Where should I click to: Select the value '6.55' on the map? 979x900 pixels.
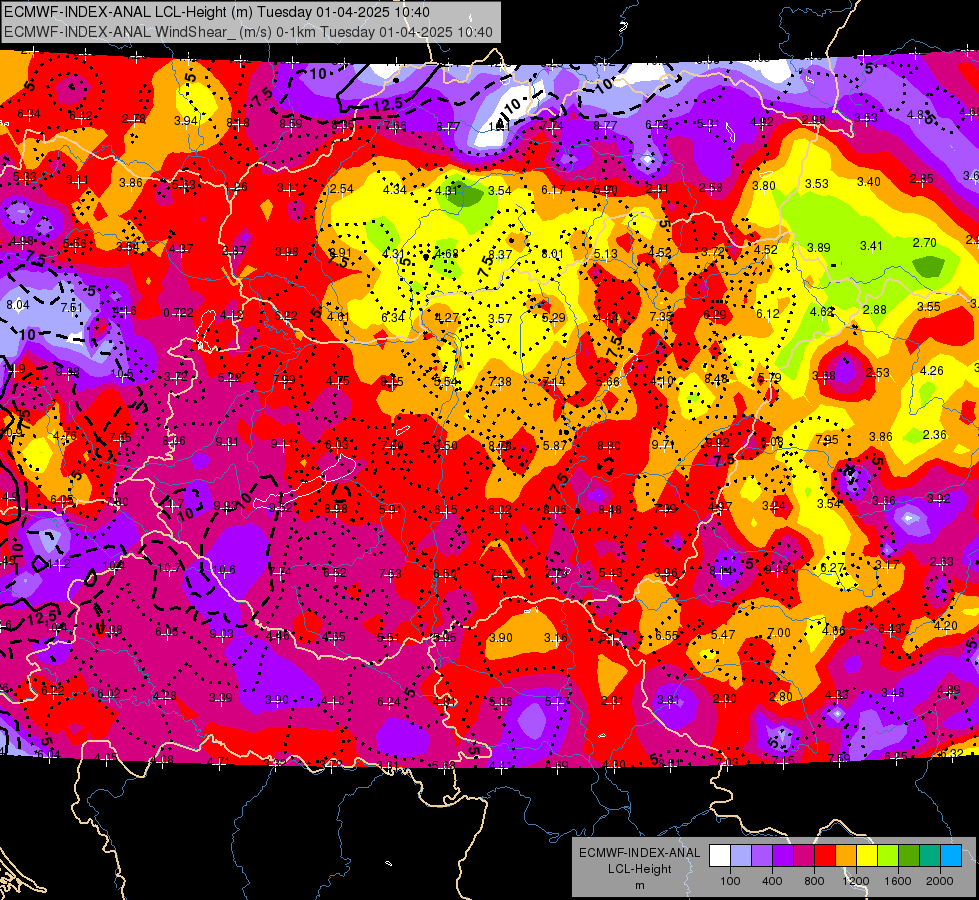(x=667, y=635)
